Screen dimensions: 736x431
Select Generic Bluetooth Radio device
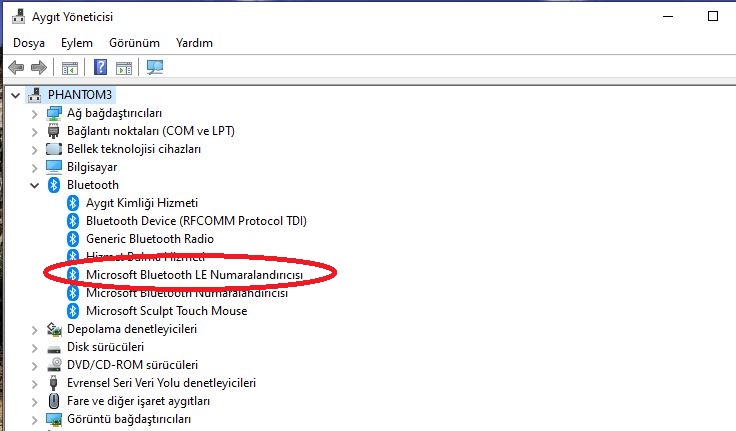[x=150, y=239]
